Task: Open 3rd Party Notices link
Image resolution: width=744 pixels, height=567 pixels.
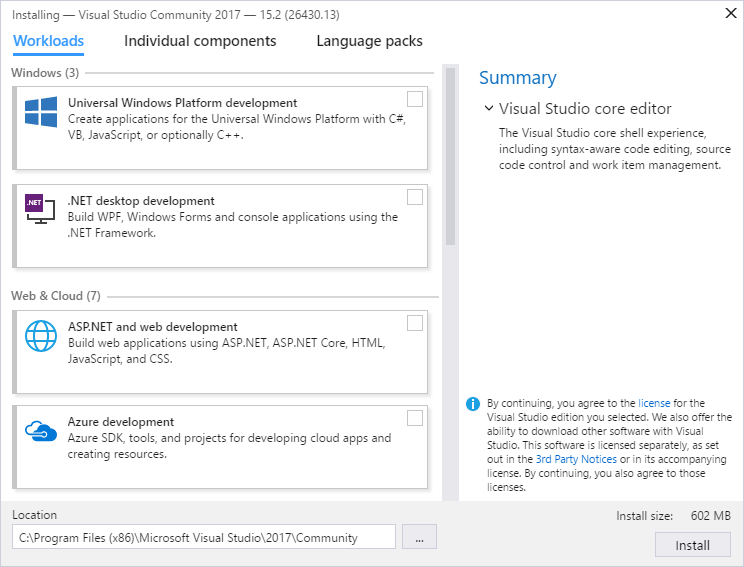Action: click(x=576, y=459)
